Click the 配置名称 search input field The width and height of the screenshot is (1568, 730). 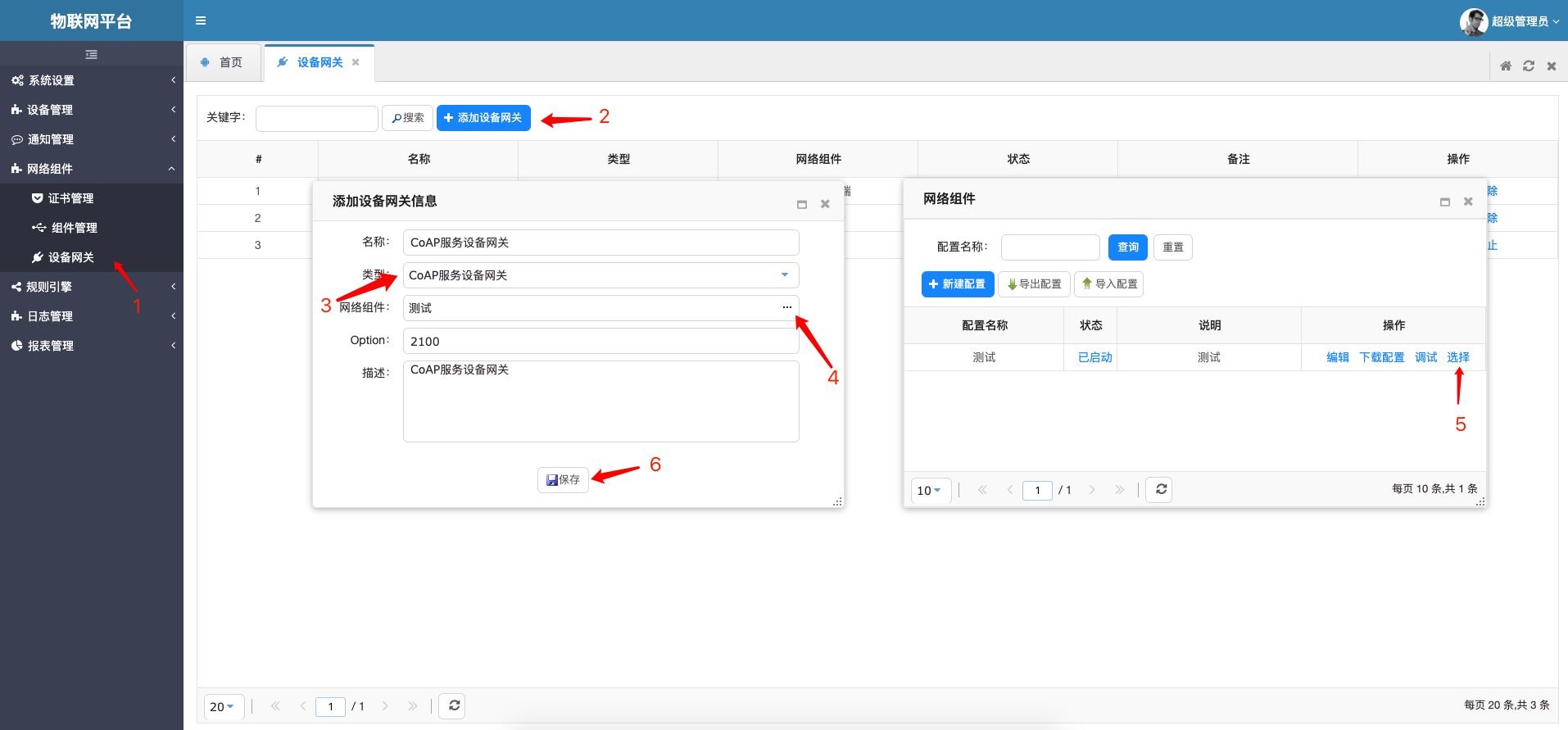pyautogui.click(x=1049, y=247)
